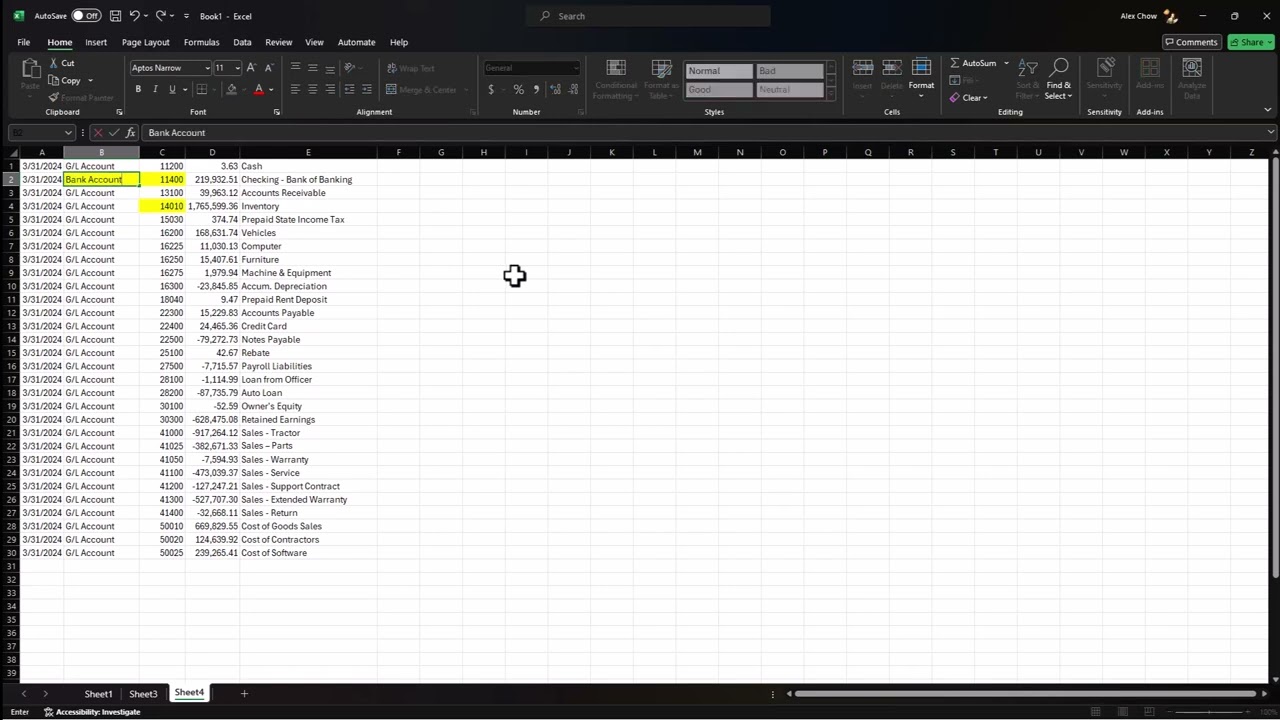Toggle Bold formatting
The width and height of the screenshot is (1280, 720).
click(138, 89)
